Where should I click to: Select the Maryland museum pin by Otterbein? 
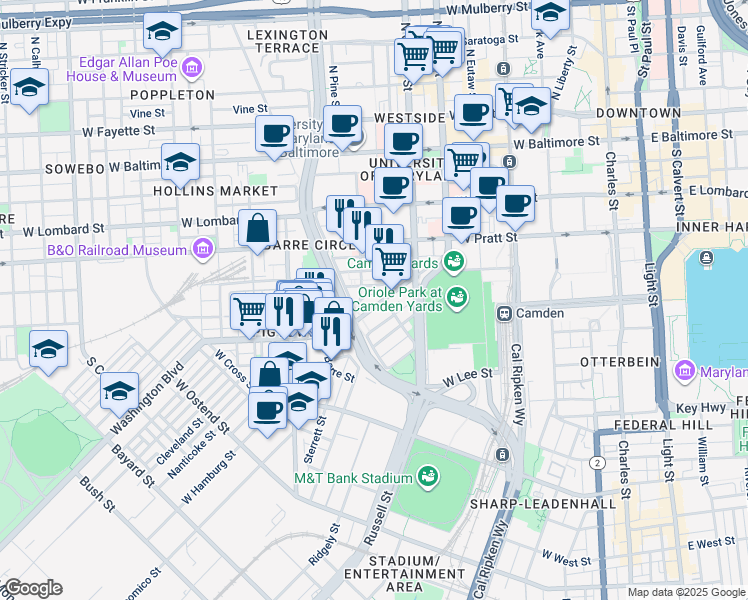click(x=685, y=371)
